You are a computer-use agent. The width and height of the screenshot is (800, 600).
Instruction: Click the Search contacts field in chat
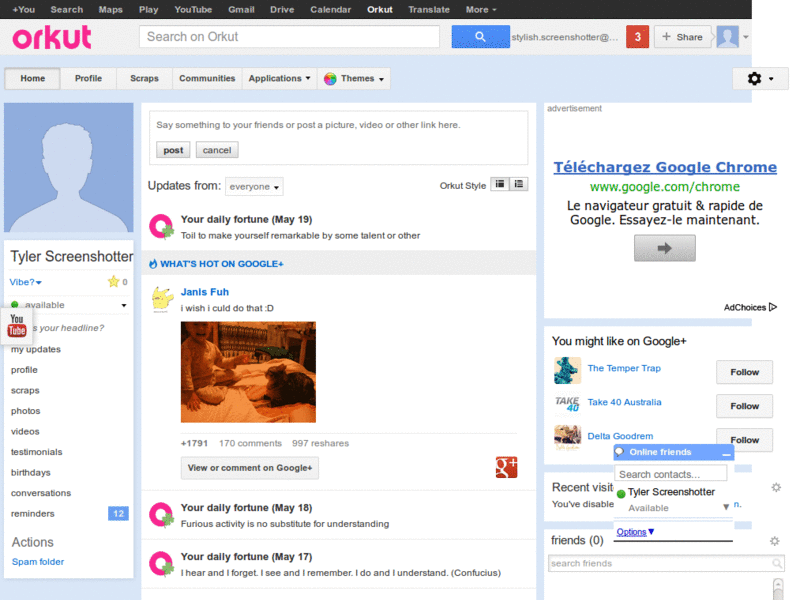[x=670, y=474]
